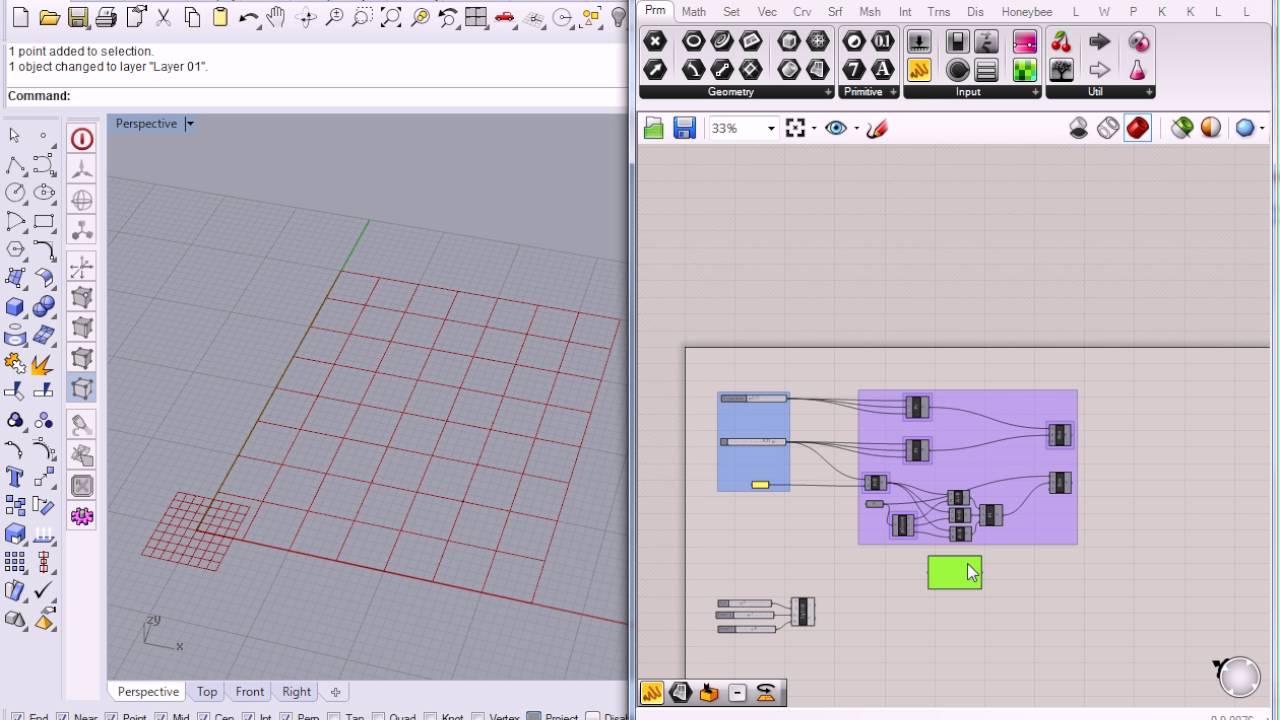Toggle the Mid osnap checkbox
This screenshot has width=1280, height=720.
click(x=161, y=717)
